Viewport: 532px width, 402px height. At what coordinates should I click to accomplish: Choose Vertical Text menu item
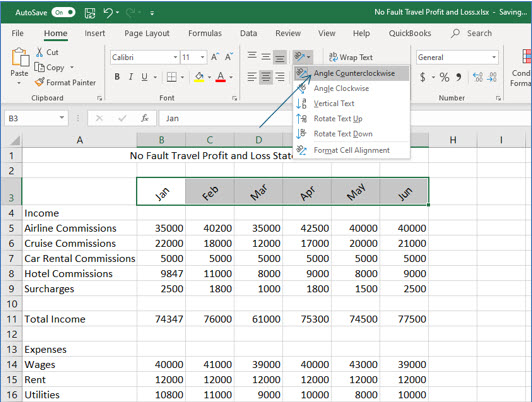click(351, 103)
